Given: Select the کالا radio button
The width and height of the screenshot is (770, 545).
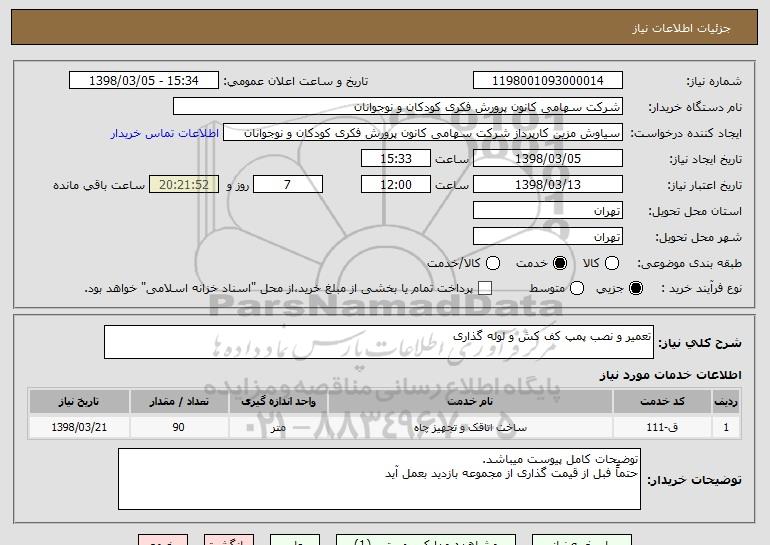Looking at the screenshot, I should 611,263.
